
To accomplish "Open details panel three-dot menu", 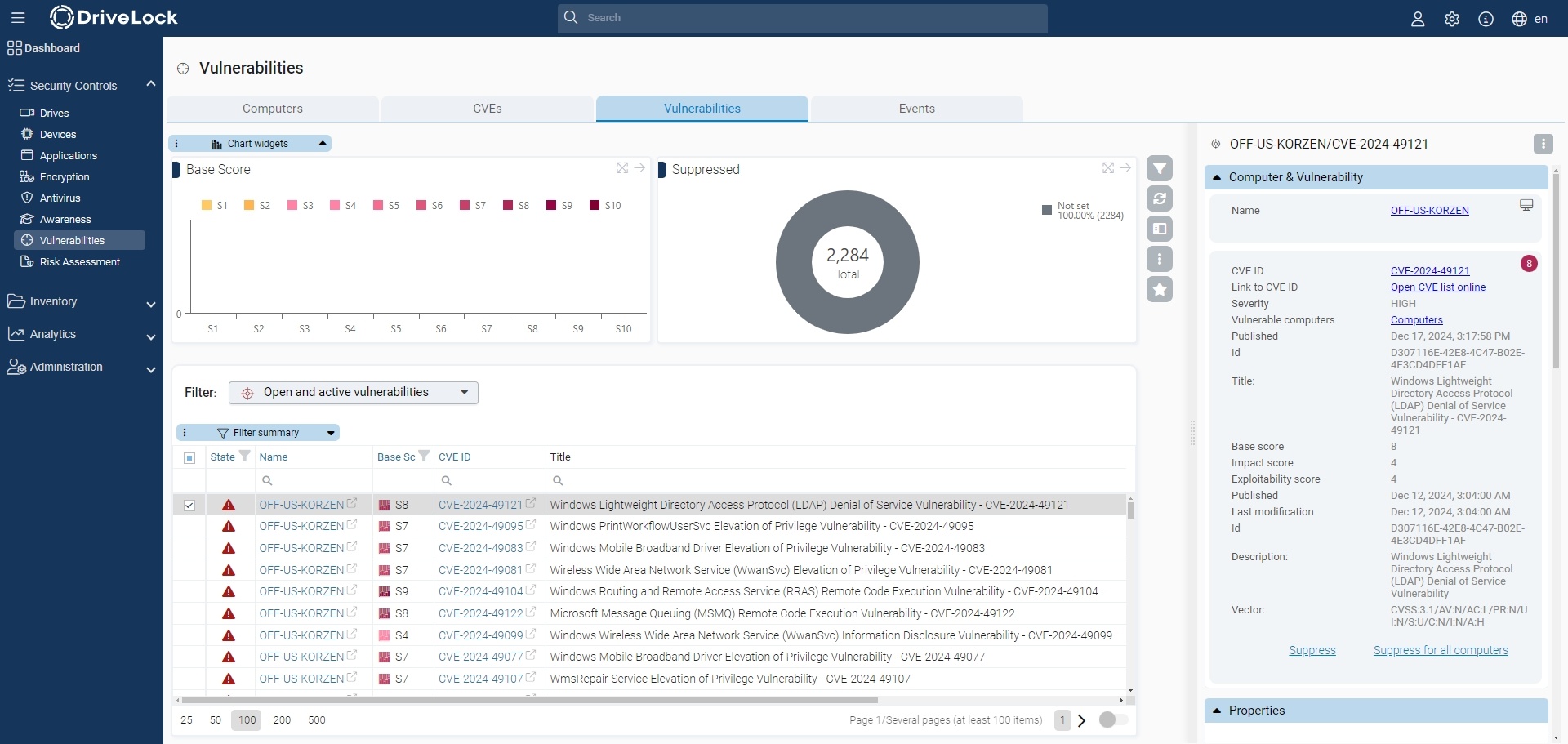I will pos(1543,144).
